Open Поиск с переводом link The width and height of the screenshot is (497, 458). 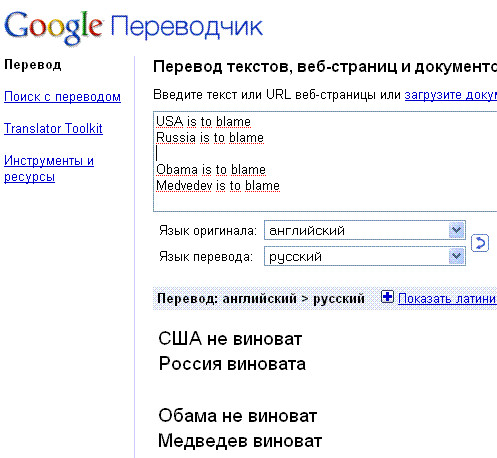coord(62,97)
